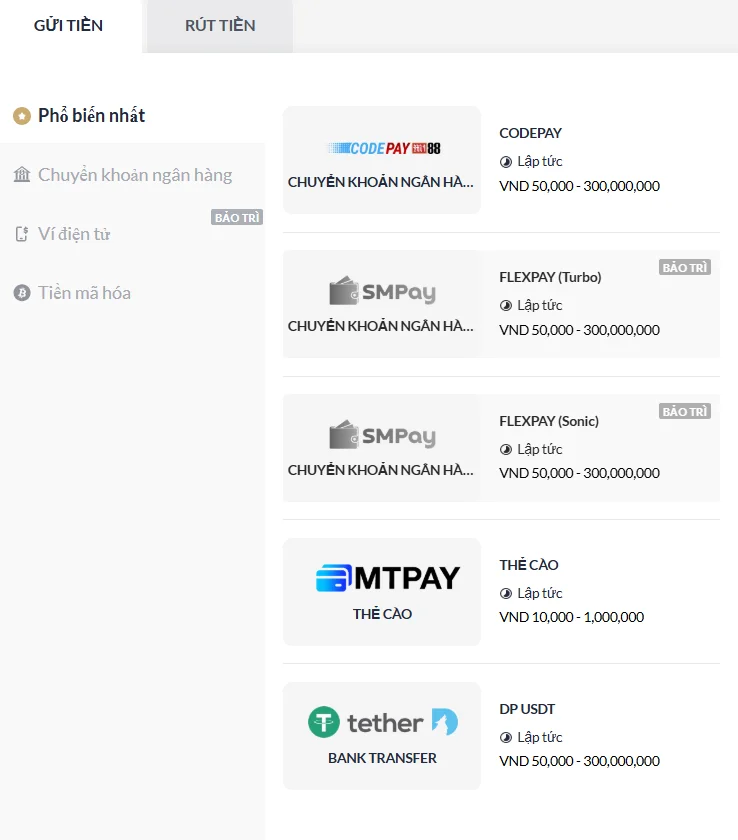Viewport: 738px width, 840px height.
Task: Click the BẢO TRÌ badge on FLEXPAY (Turbo)
Action: [685, 268]
